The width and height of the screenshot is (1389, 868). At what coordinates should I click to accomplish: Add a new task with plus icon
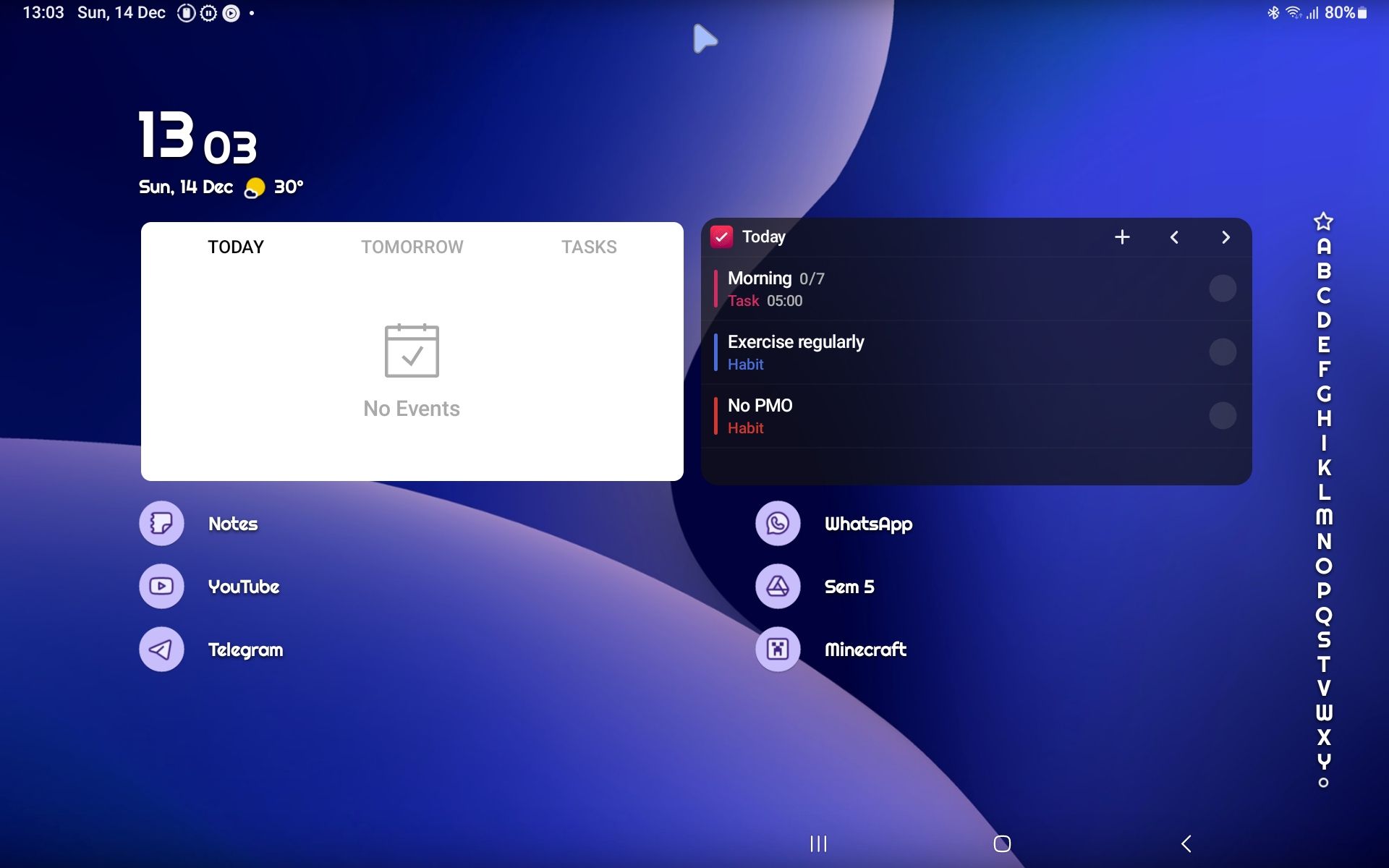click(1122, 237)
